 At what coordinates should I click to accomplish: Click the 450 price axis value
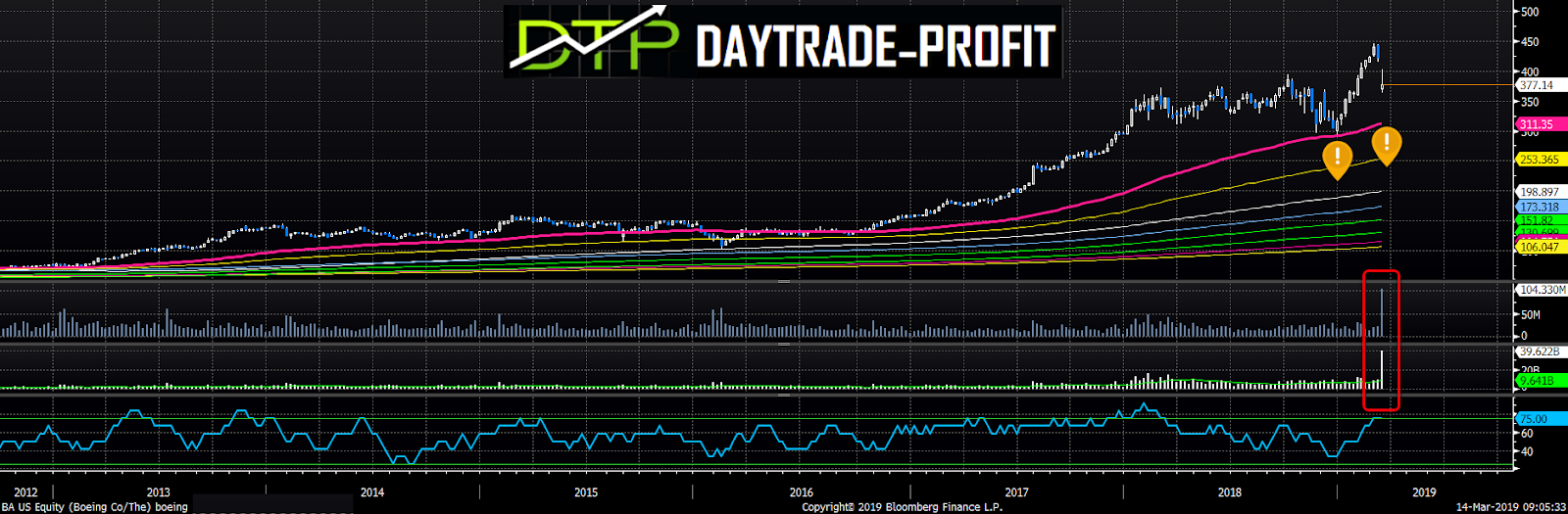[x=1531, y=42]
